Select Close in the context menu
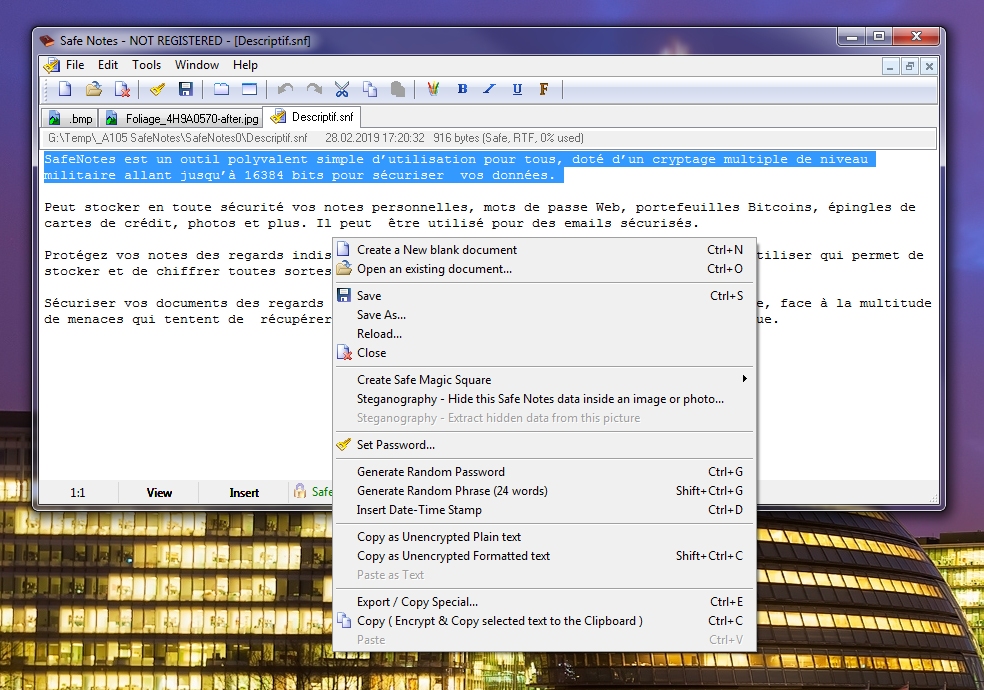This screenshot has height=690, width=984. click(544, 353)
